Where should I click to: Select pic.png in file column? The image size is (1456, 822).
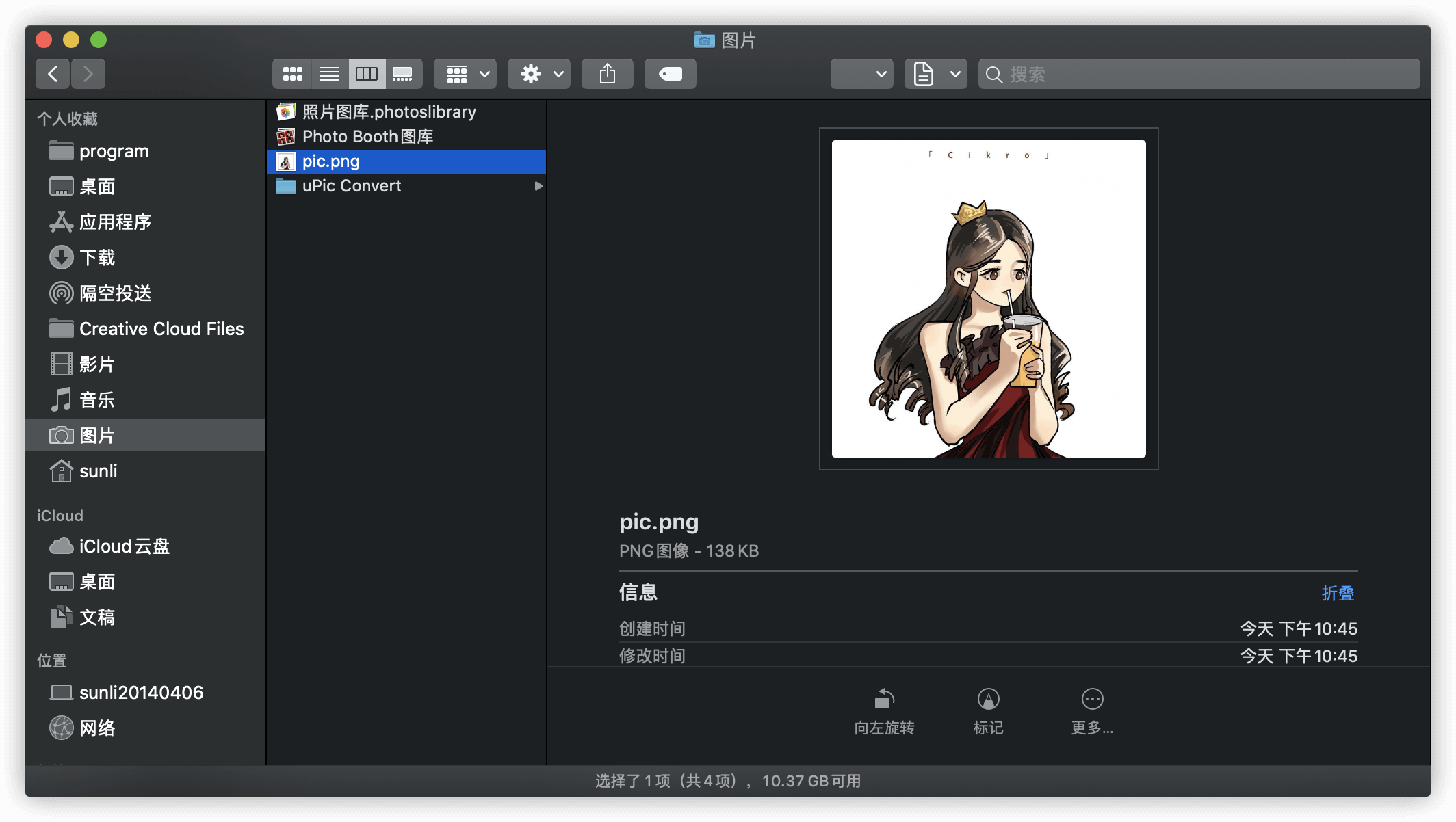pyautogui.click(x=406, y=161)
